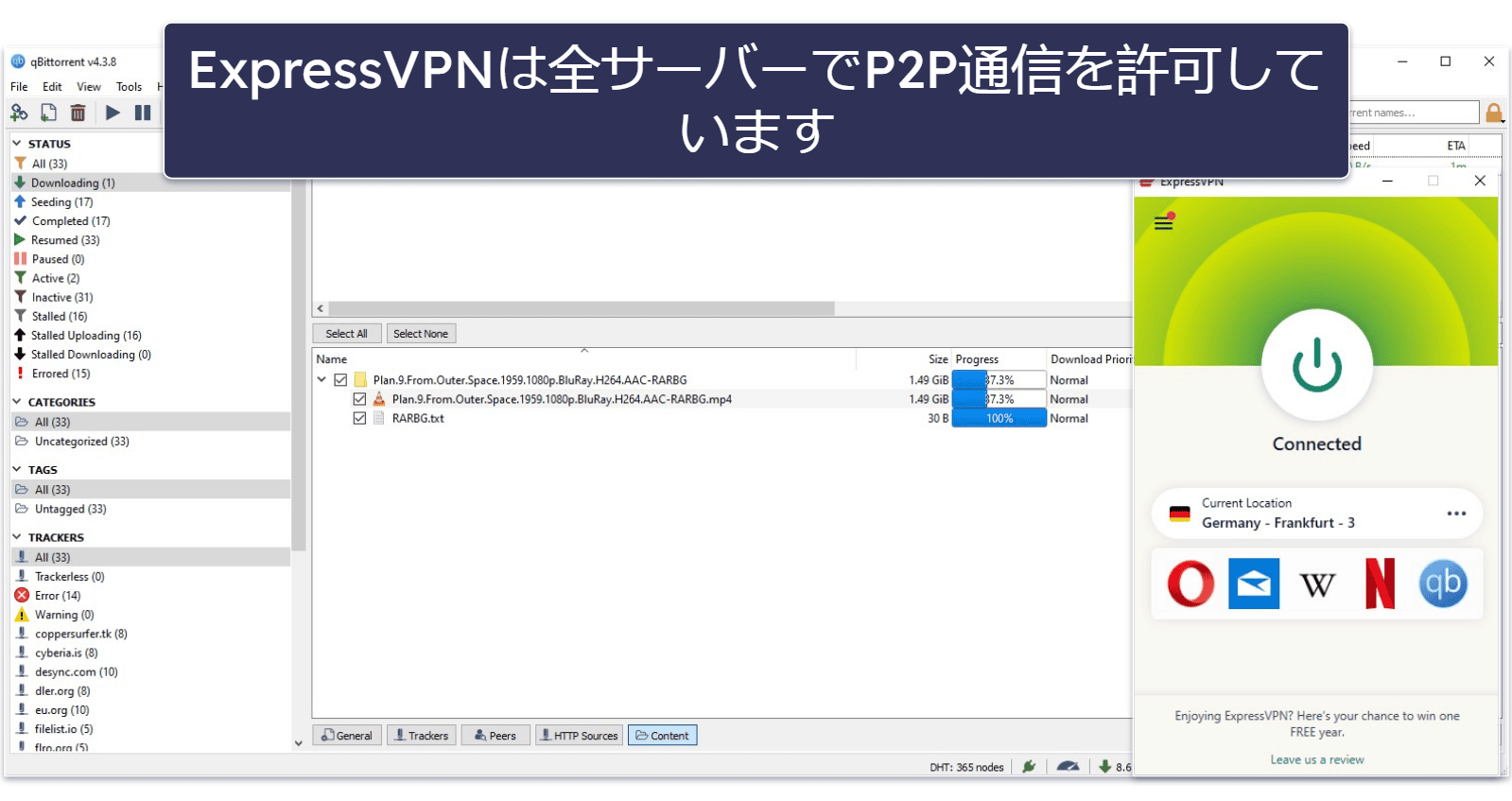The height and width of the screenshot is (801, 1512).
Task: Uncheck the RARBG.txt checkbox
Action: click(x=359, y=418)
